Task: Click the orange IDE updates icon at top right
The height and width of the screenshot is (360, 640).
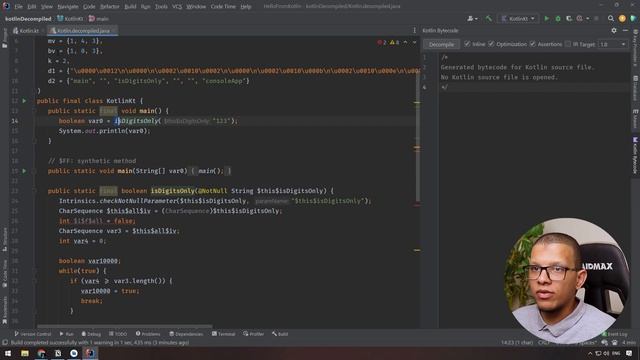Action: pyautogui.click(x=622, y=19)
